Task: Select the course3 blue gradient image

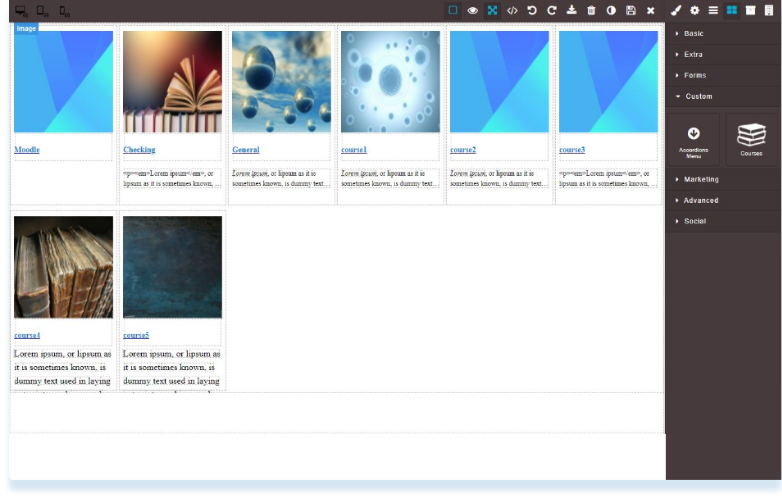Action: tap(608, 82)
